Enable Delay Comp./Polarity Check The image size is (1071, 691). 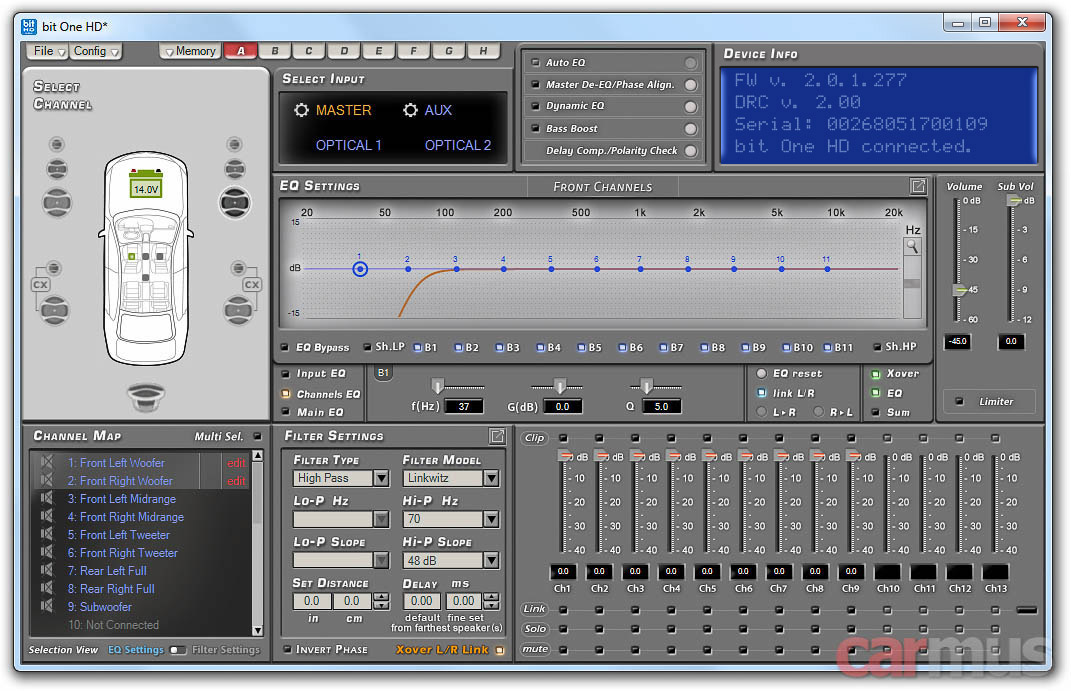[x=691, y=150]
